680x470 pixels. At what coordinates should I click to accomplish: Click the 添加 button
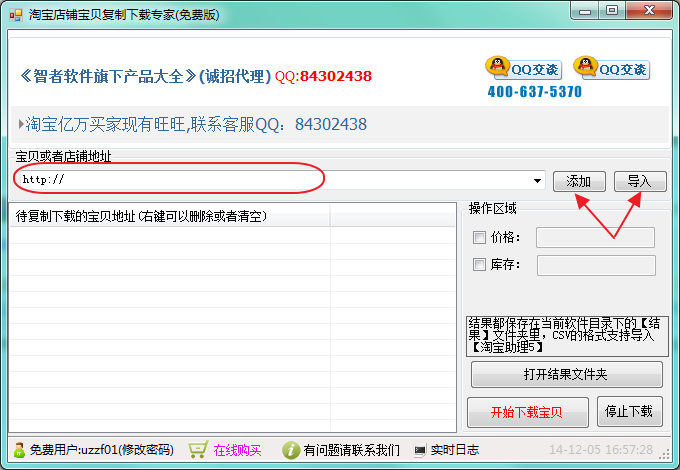(579, 181)
